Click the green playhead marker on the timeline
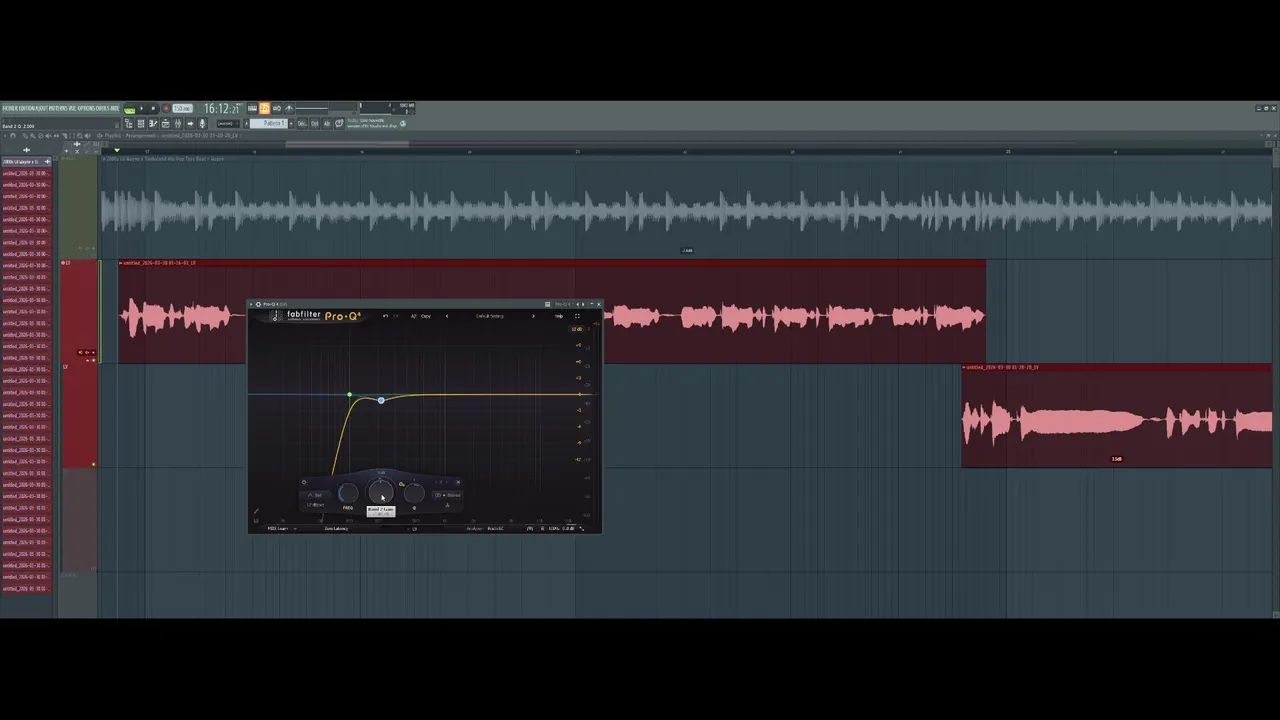 tap(117, 150)
